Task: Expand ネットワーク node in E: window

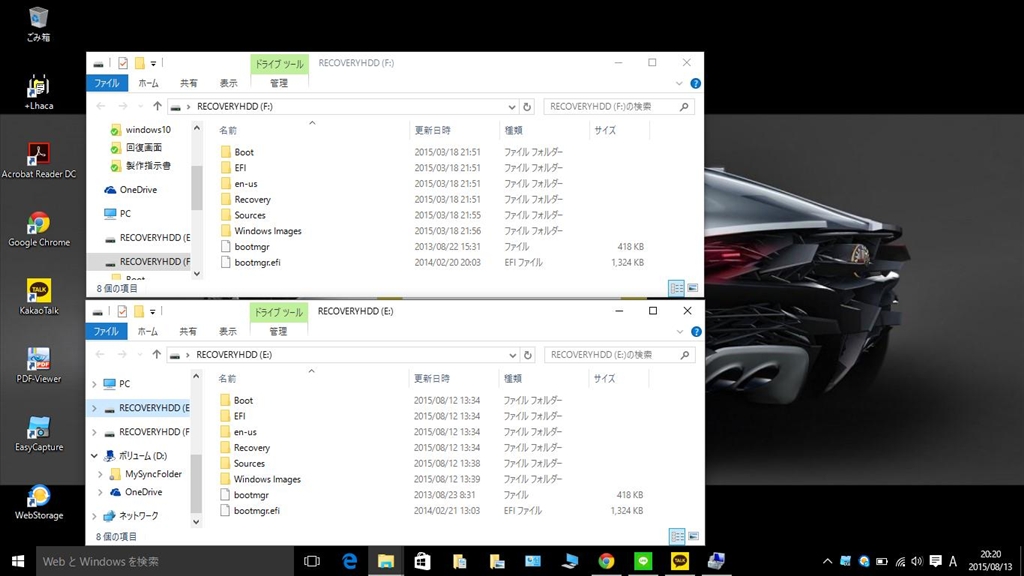Action: [94, 516]
